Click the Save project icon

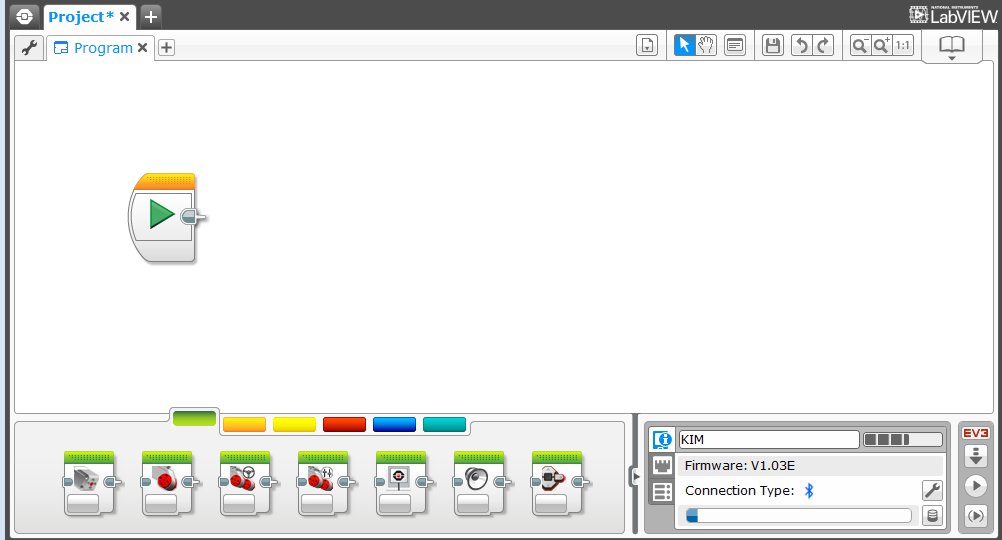pos(772,45)
